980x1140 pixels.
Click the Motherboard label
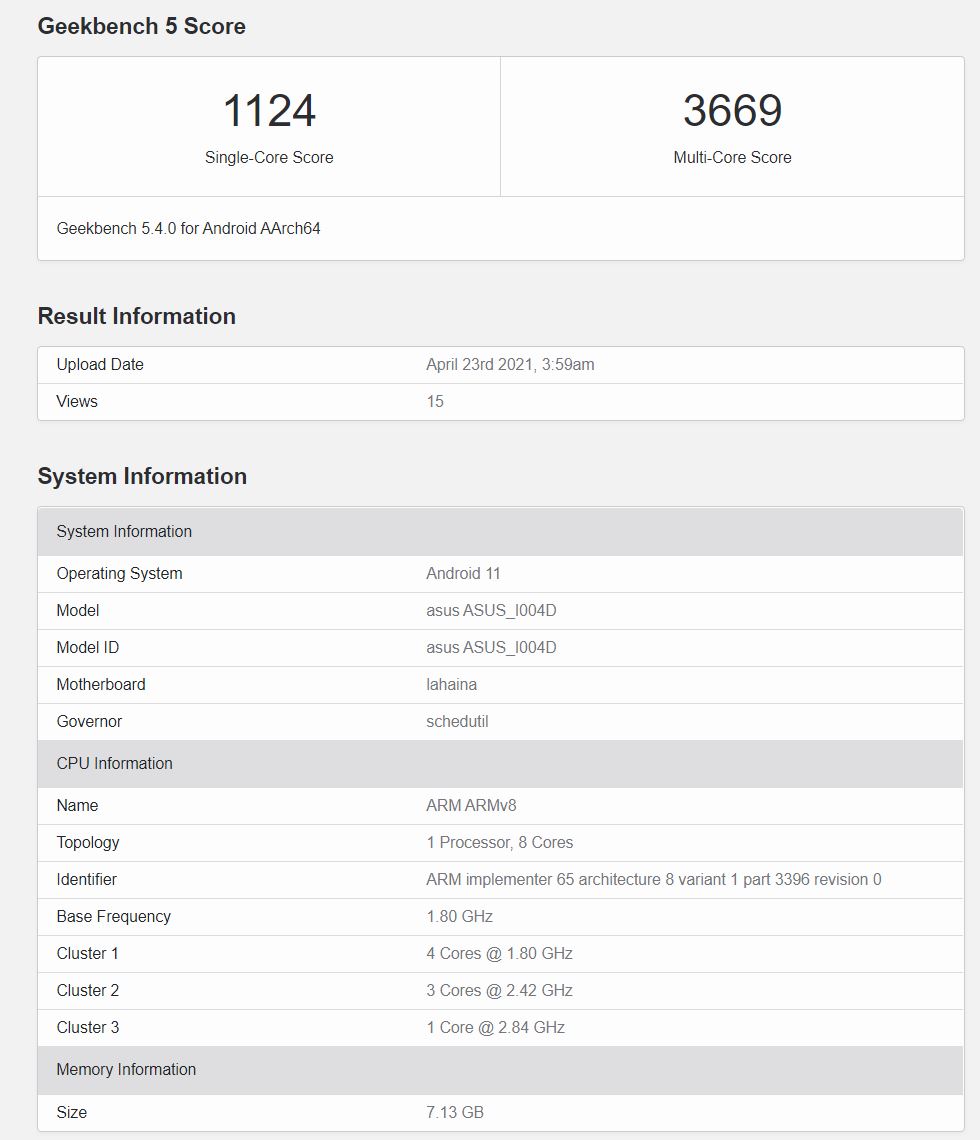[101, 685]
